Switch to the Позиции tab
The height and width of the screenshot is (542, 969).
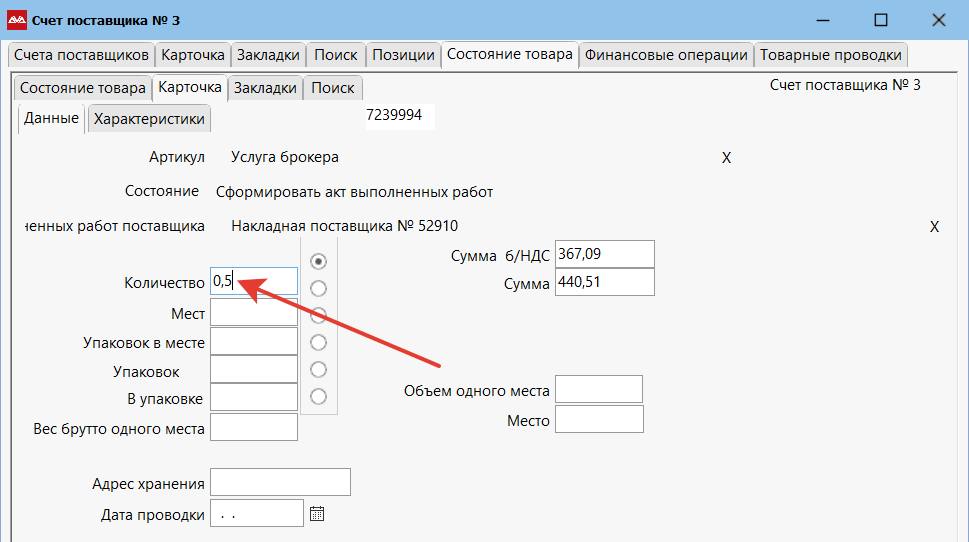coord(401,55)
